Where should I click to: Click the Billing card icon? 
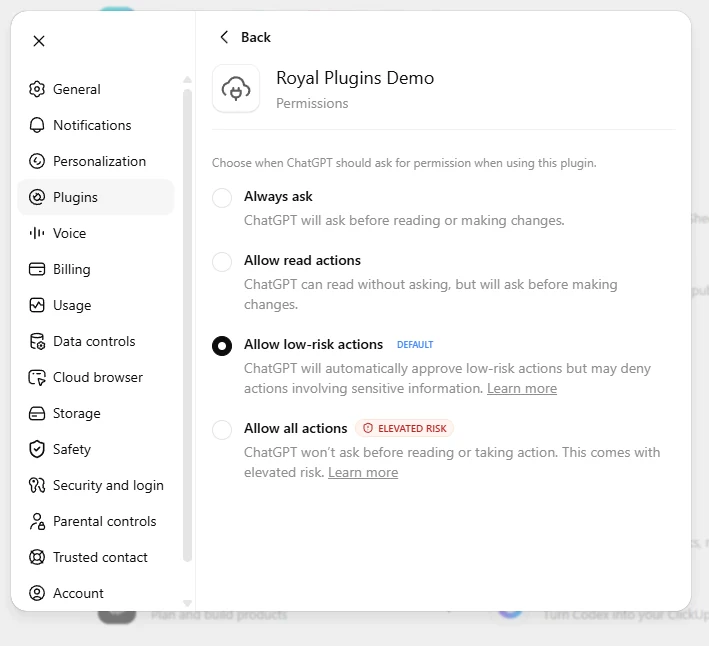click(37, 269)
